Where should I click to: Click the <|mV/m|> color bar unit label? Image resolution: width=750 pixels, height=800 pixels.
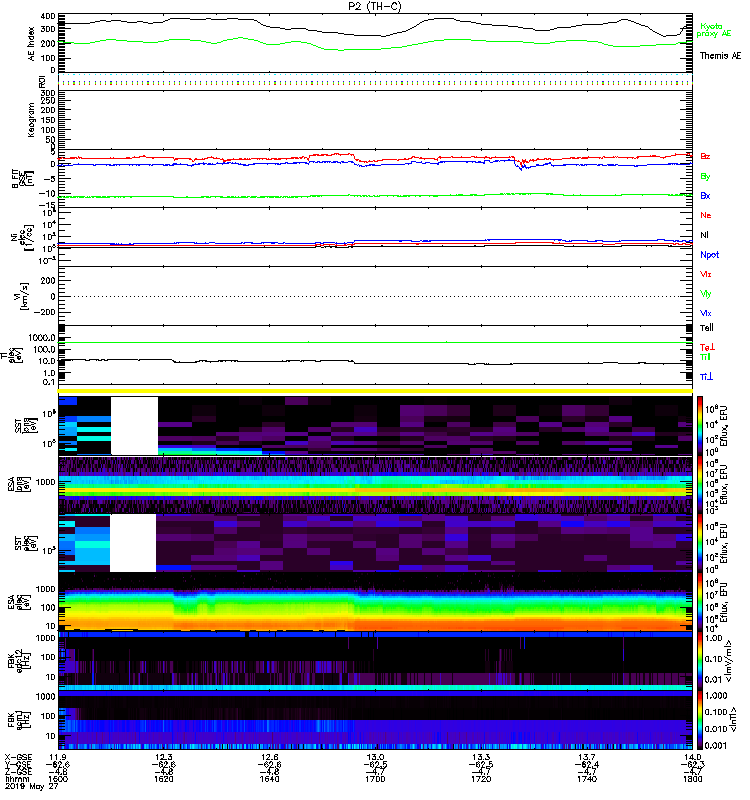(x=730, y=661)
